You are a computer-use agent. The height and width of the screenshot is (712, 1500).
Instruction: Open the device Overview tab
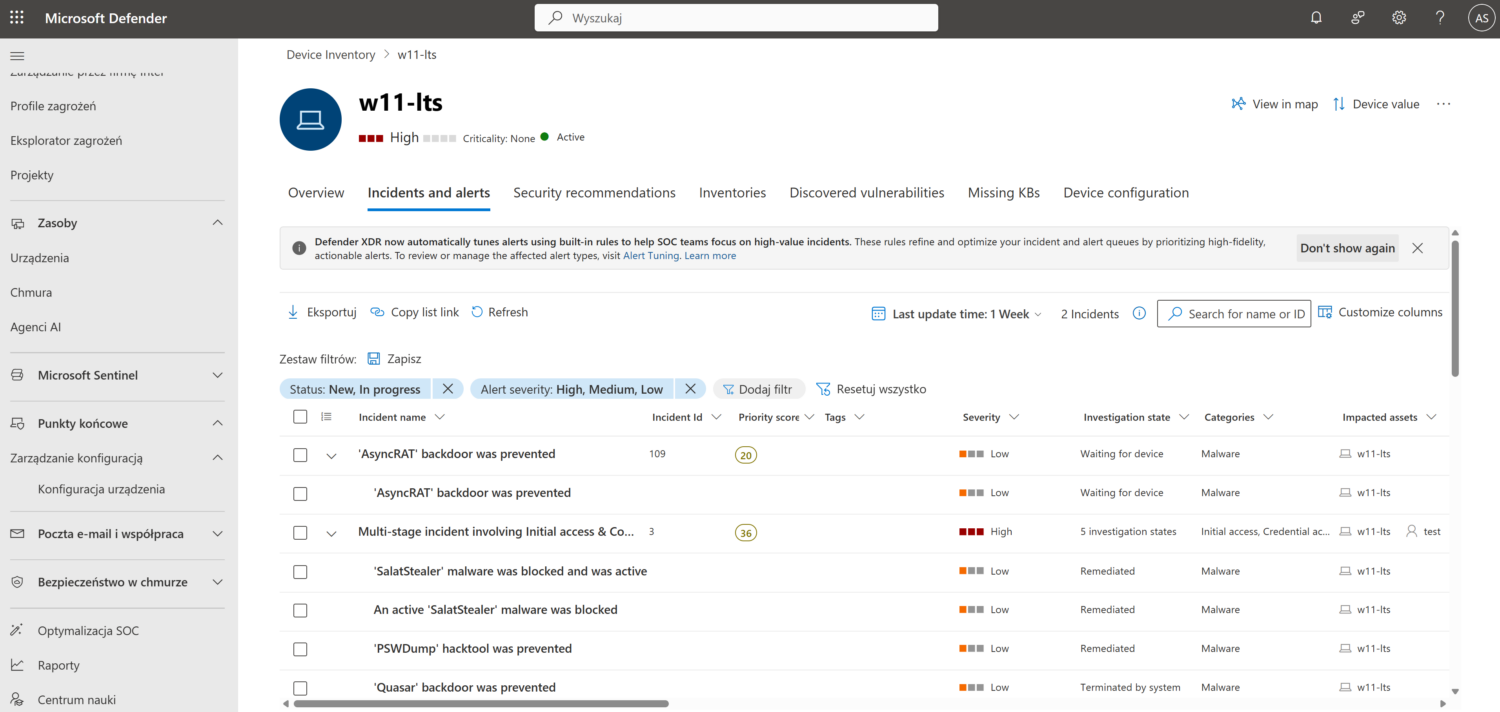316,192
